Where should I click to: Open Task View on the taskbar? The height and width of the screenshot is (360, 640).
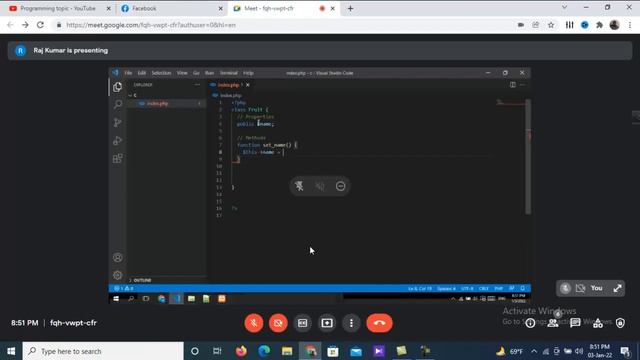217,351
